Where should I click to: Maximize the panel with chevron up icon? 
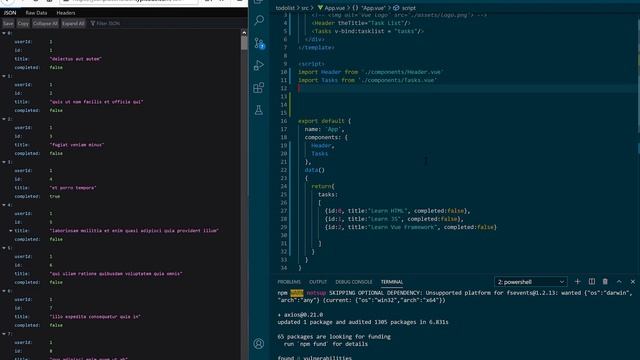coord(619,282)
